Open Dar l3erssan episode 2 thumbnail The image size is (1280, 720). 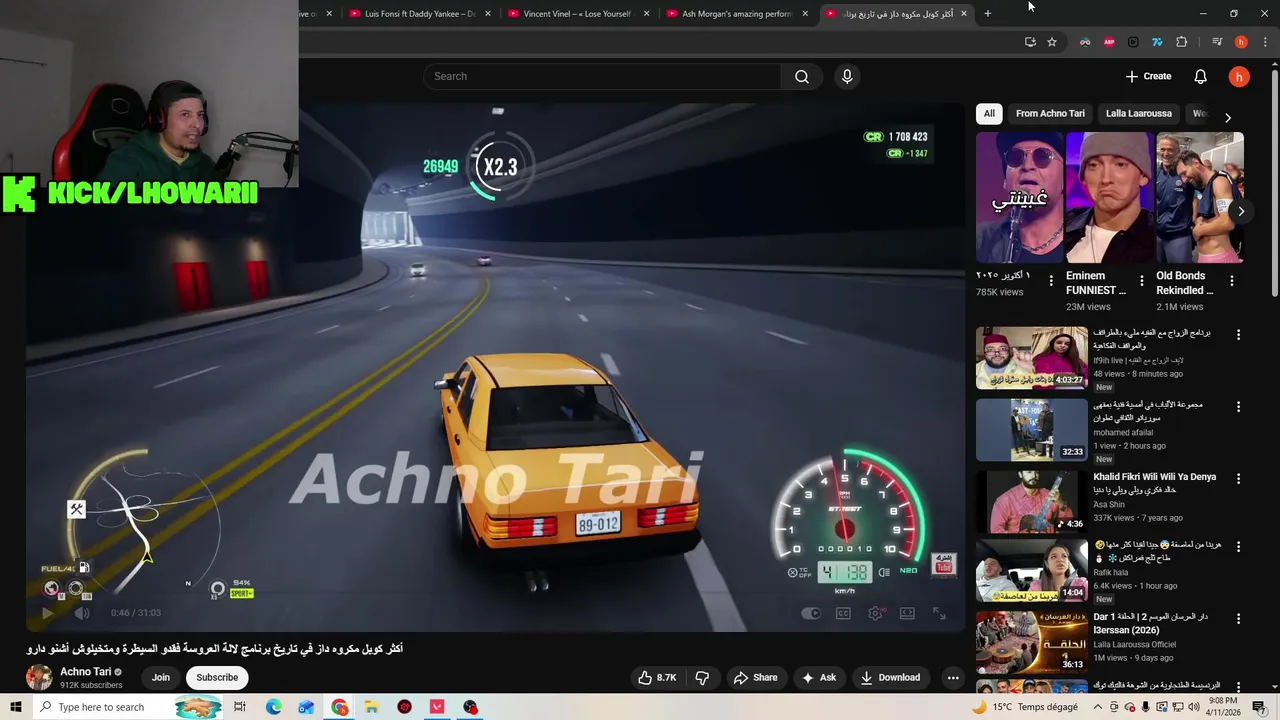coord(1031,642)
